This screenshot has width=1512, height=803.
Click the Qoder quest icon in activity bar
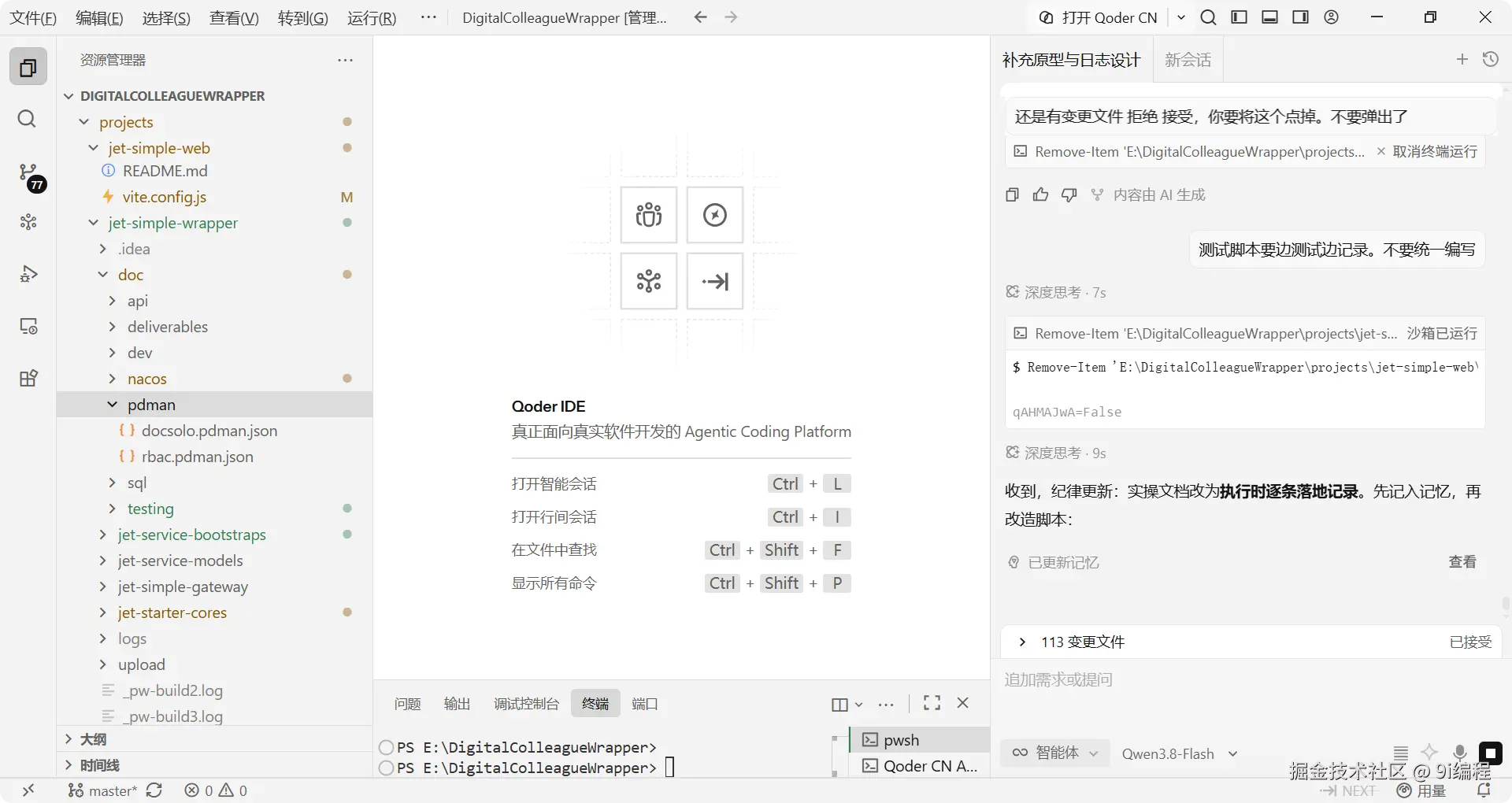point(28,222)
